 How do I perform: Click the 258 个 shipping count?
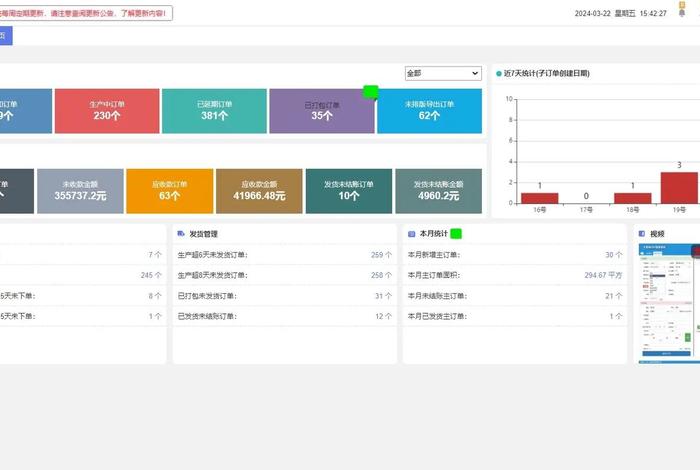pos(381,275)
